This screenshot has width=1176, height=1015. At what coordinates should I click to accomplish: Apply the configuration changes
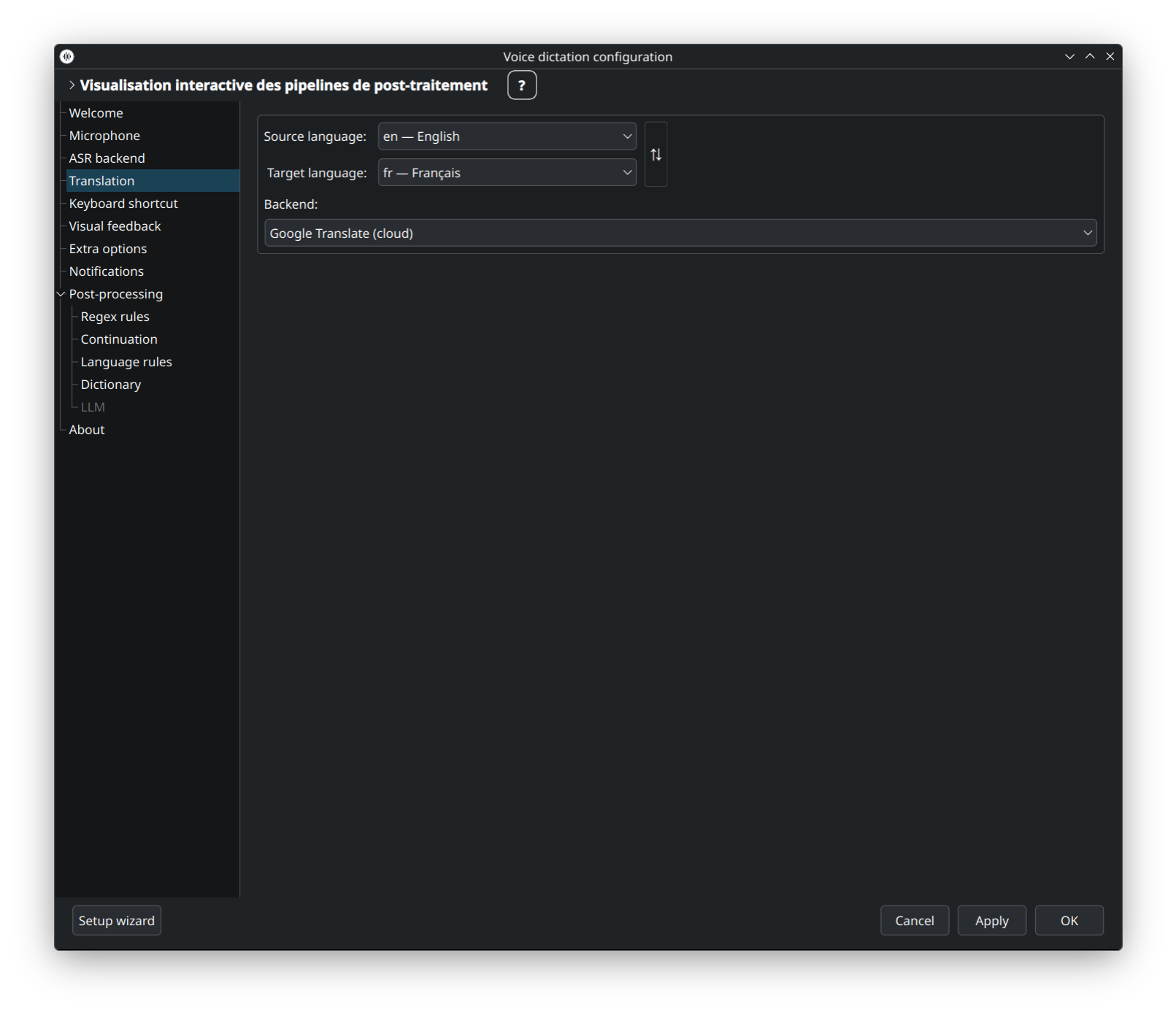[992, 921]
